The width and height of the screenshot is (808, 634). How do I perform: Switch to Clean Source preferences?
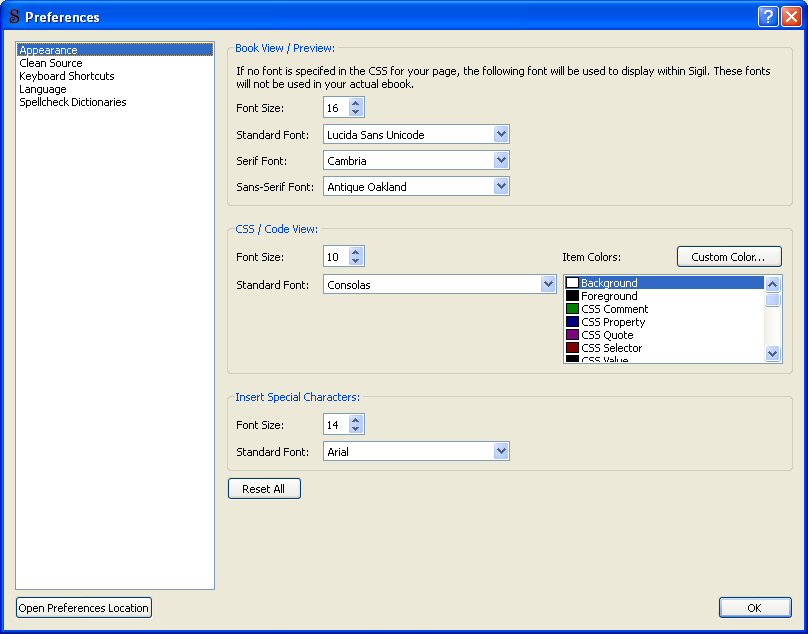51,63
